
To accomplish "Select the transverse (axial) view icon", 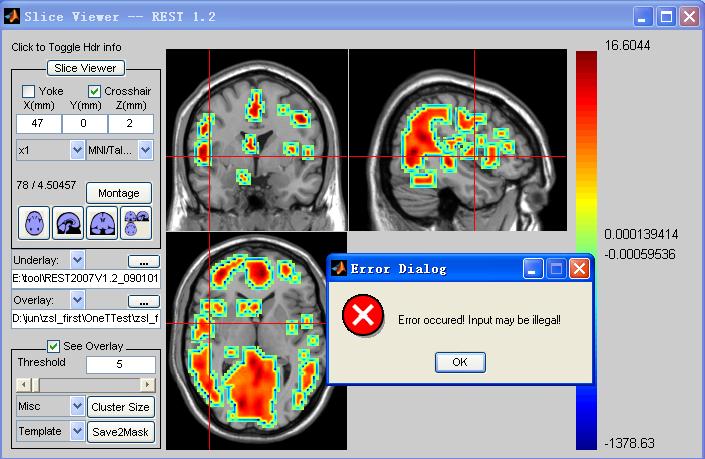I will [x=34, y=223].
